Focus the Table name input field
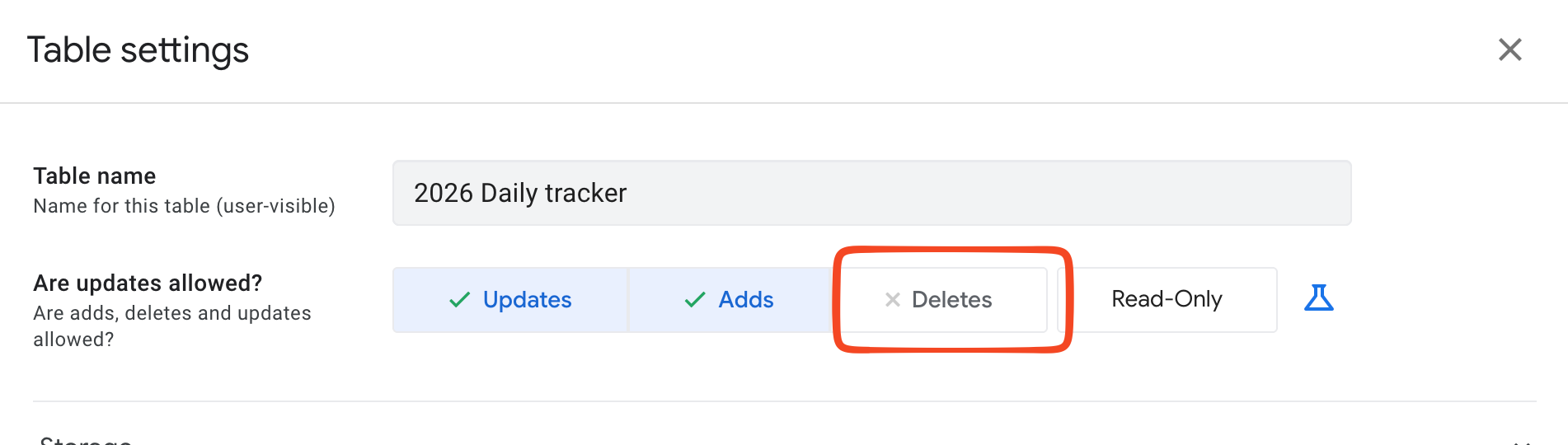1568x445 pixels. pyautogui.click(x=871, y=193)
